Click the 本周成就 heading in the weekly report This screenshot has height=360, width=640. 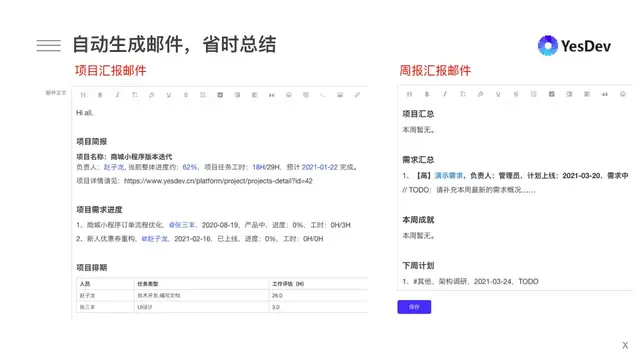pyautogui.click(x=418, y=220)
